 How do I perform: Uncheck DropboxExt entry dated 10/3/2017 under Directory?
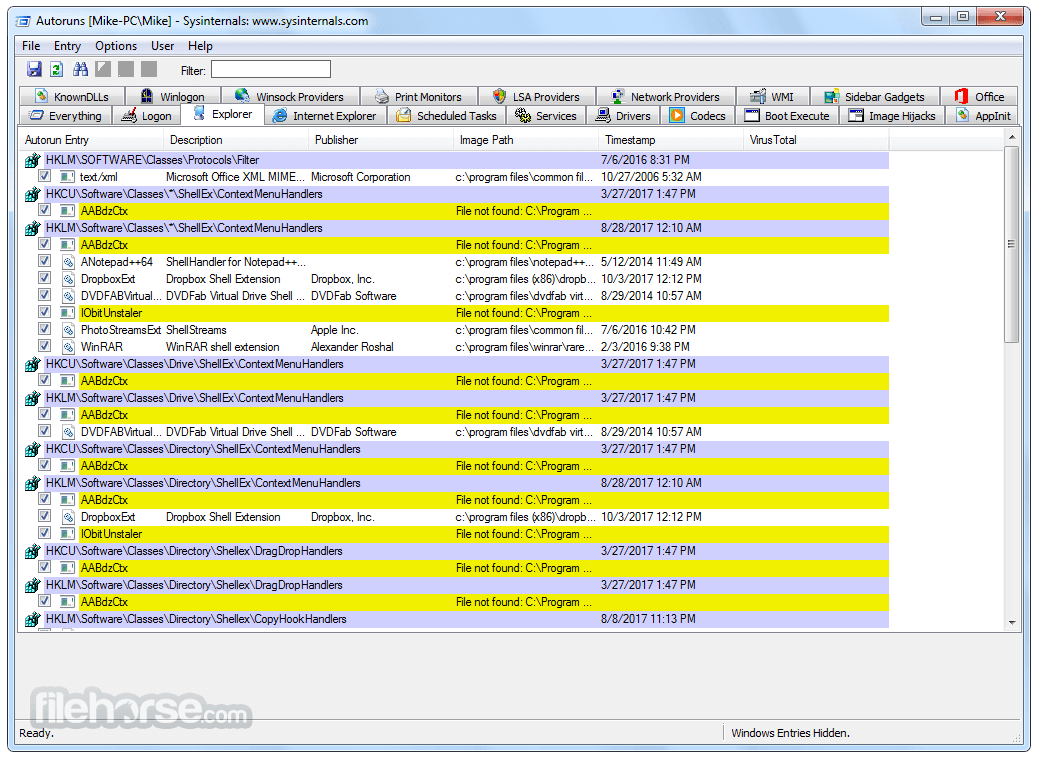coord(44,515)
